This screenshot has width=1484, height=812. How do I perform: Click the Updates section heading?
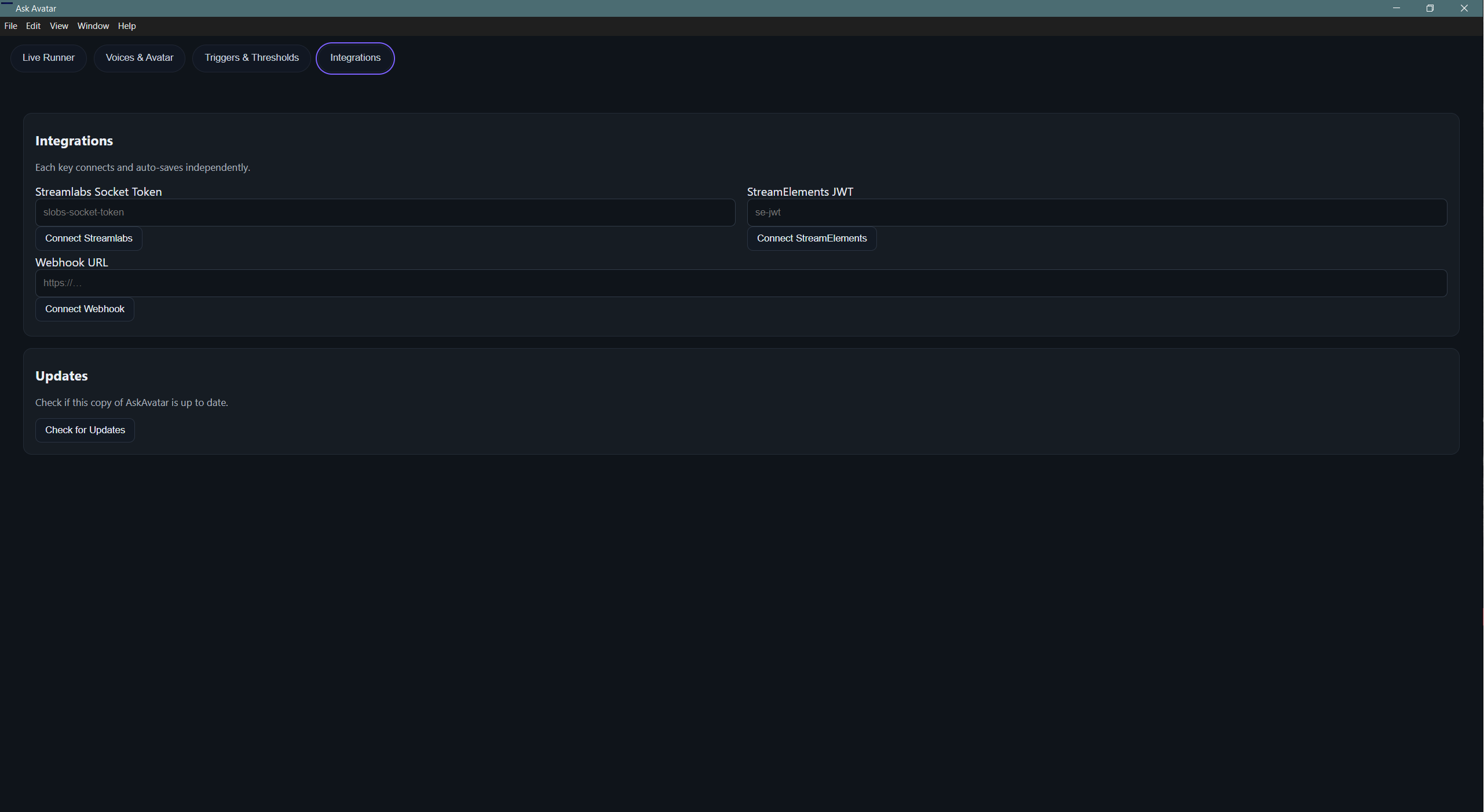pyautogui.click(x=61, y=375)
